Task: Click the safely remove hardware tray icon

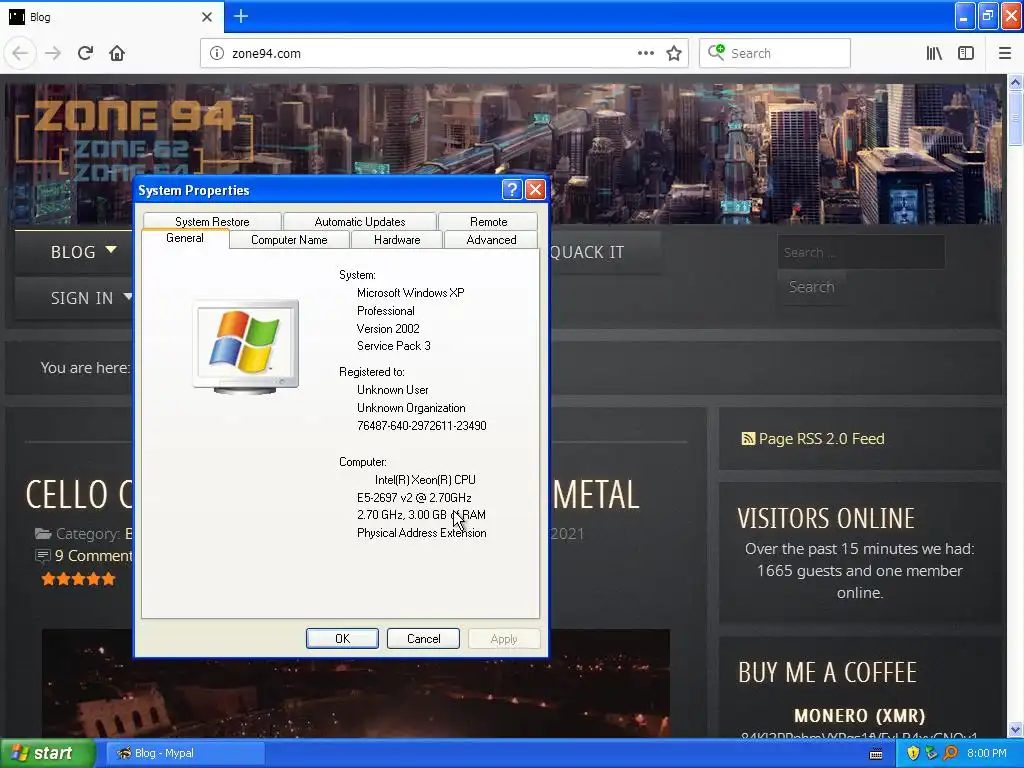Action: [931, 754]
